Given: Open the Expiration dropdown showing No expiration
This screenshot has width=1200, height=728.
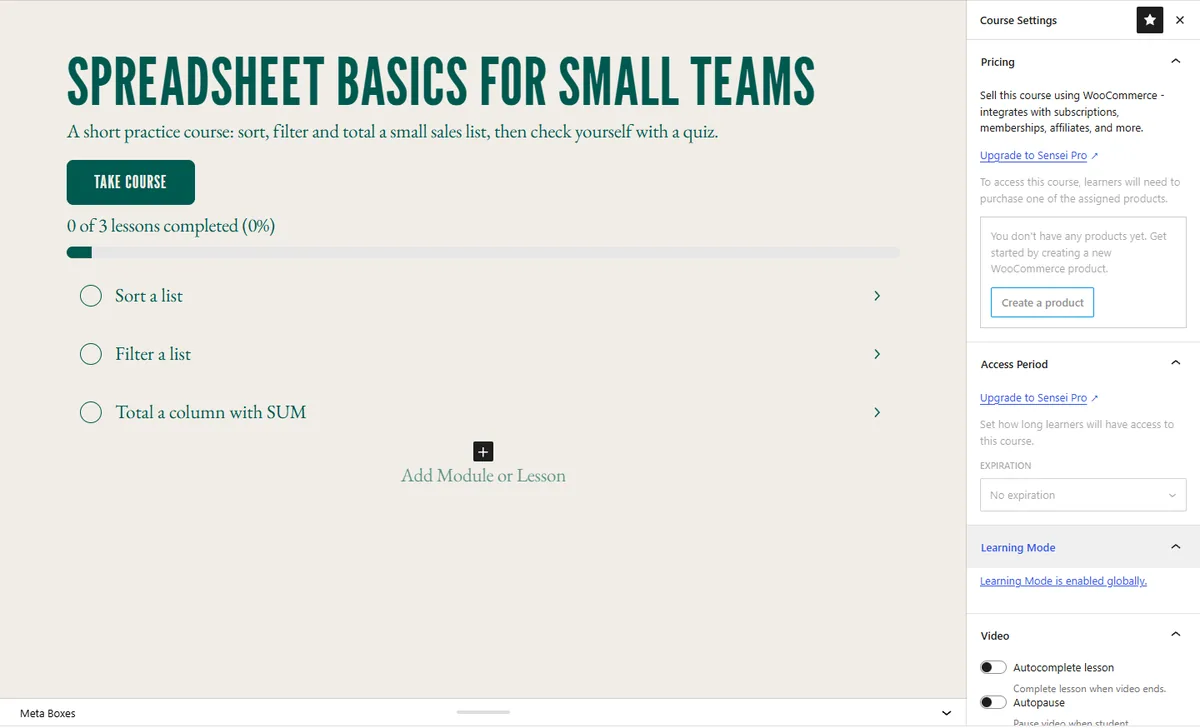Looking at the screenshot, I should click(1083, 495).
